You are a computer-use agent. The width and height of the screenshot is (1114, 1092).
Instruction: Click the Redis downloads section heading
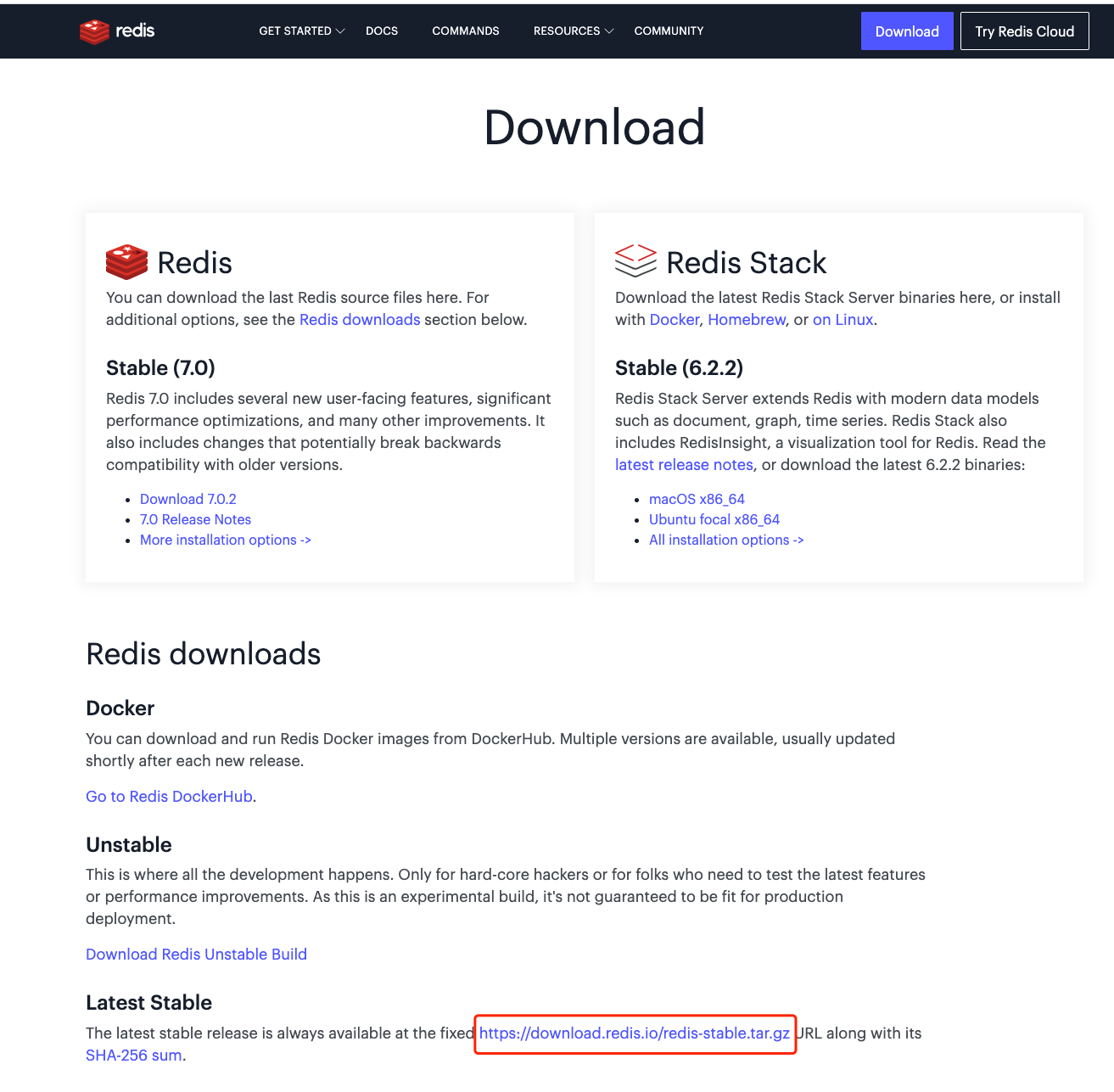pos(204,654)
